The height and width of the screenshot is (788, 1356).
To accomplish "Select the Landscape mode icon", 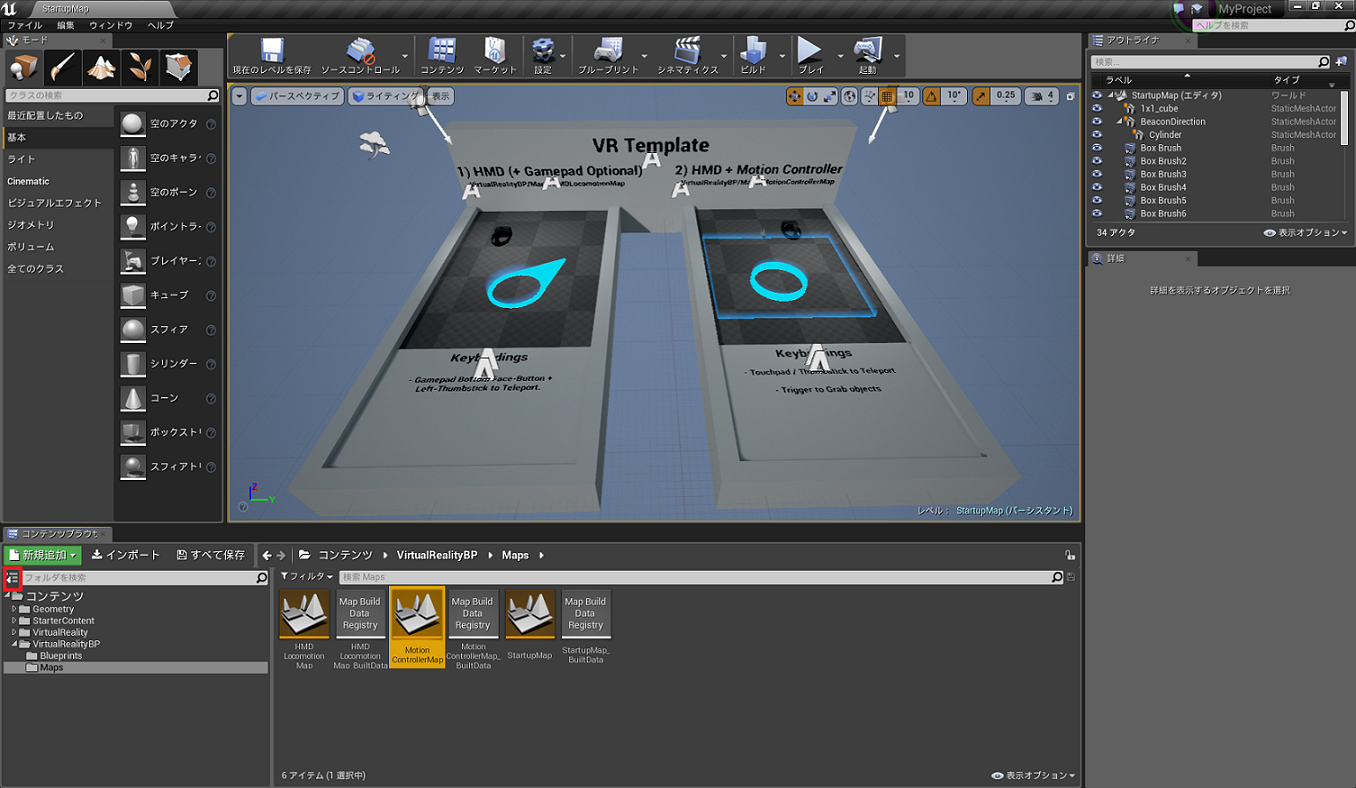I will click(x=101, y=67).
